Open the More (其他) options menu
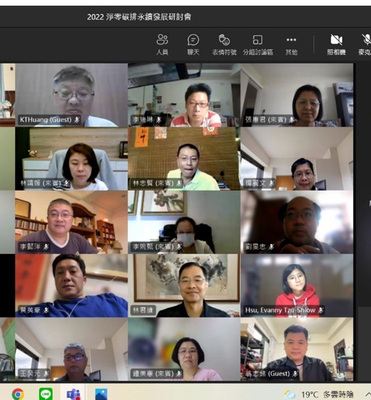The width and height of the screenshot is (371, 400). click(291, 44)
